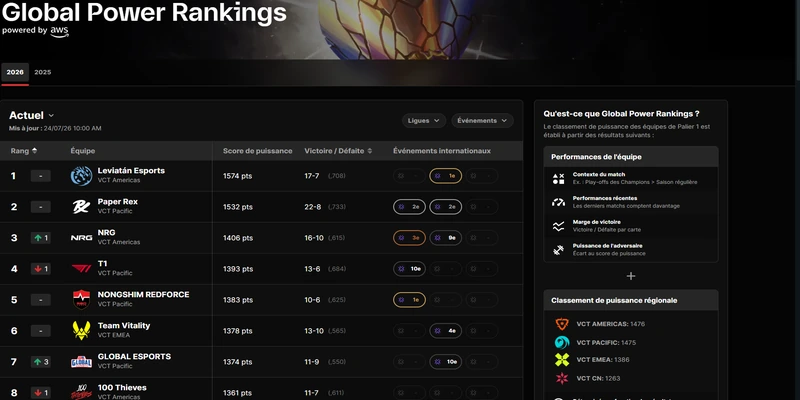800x400 pixels.
Task: Click the Contexte du match icon
Action: 558,179
